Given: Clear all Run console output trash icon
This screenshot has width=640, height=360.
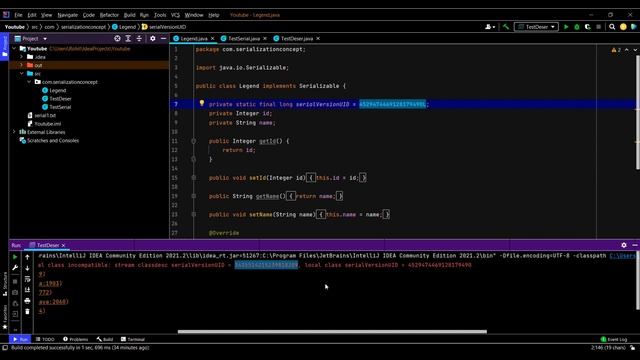Looking at the screenshot, I should pos(27,311).
